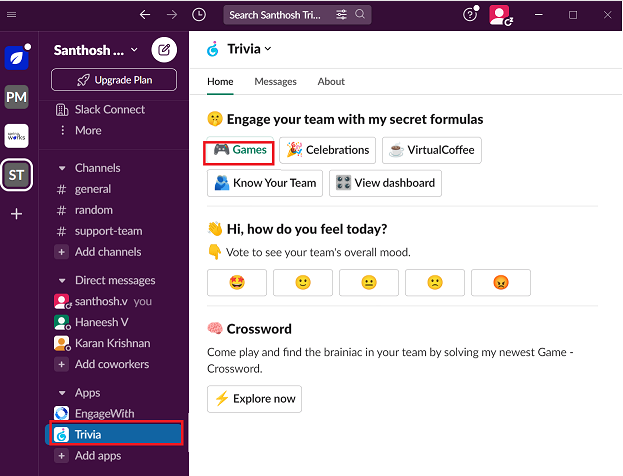Image resolution: width=623 pixels, height=476 pixels.
Task: Open the user profile avatar in title bar
Action: point(499,15)
